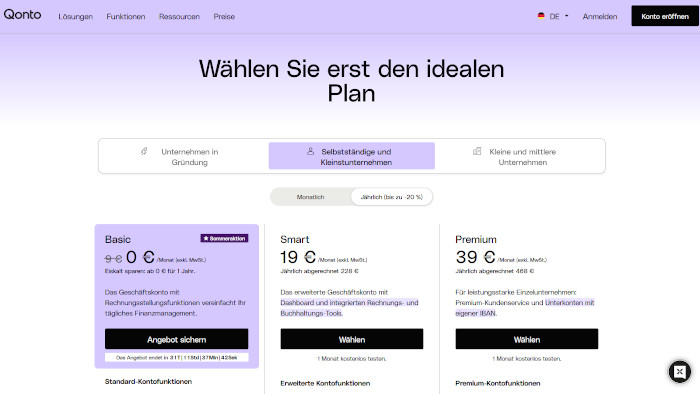The height and width of the screenshot is (394, 700).
Task: Open the Ressourcen menu
Action: tap(179, 17)
